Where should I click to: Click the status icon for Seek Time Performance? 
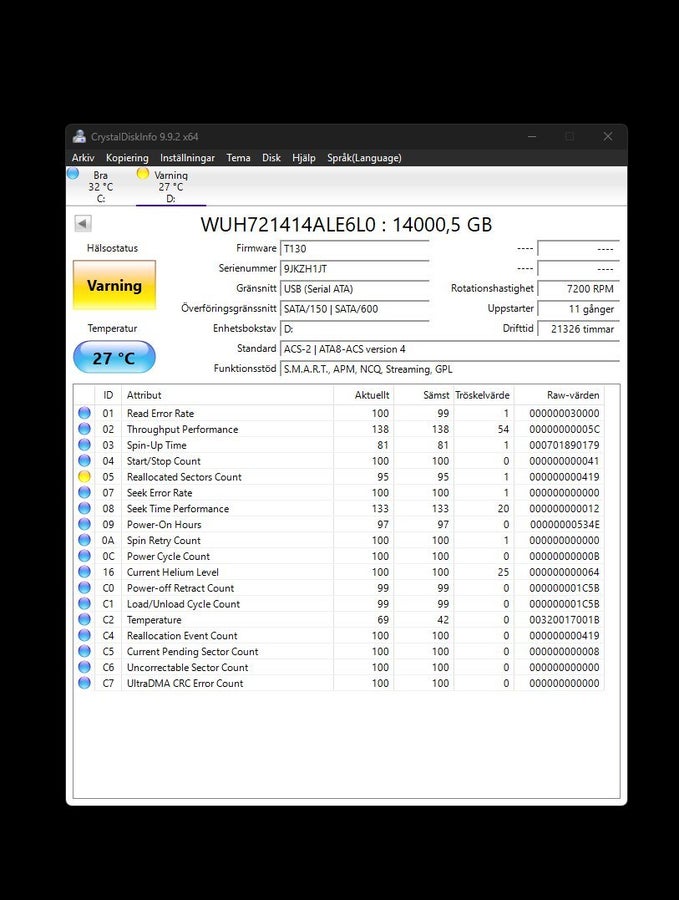[x=84, y=508]
